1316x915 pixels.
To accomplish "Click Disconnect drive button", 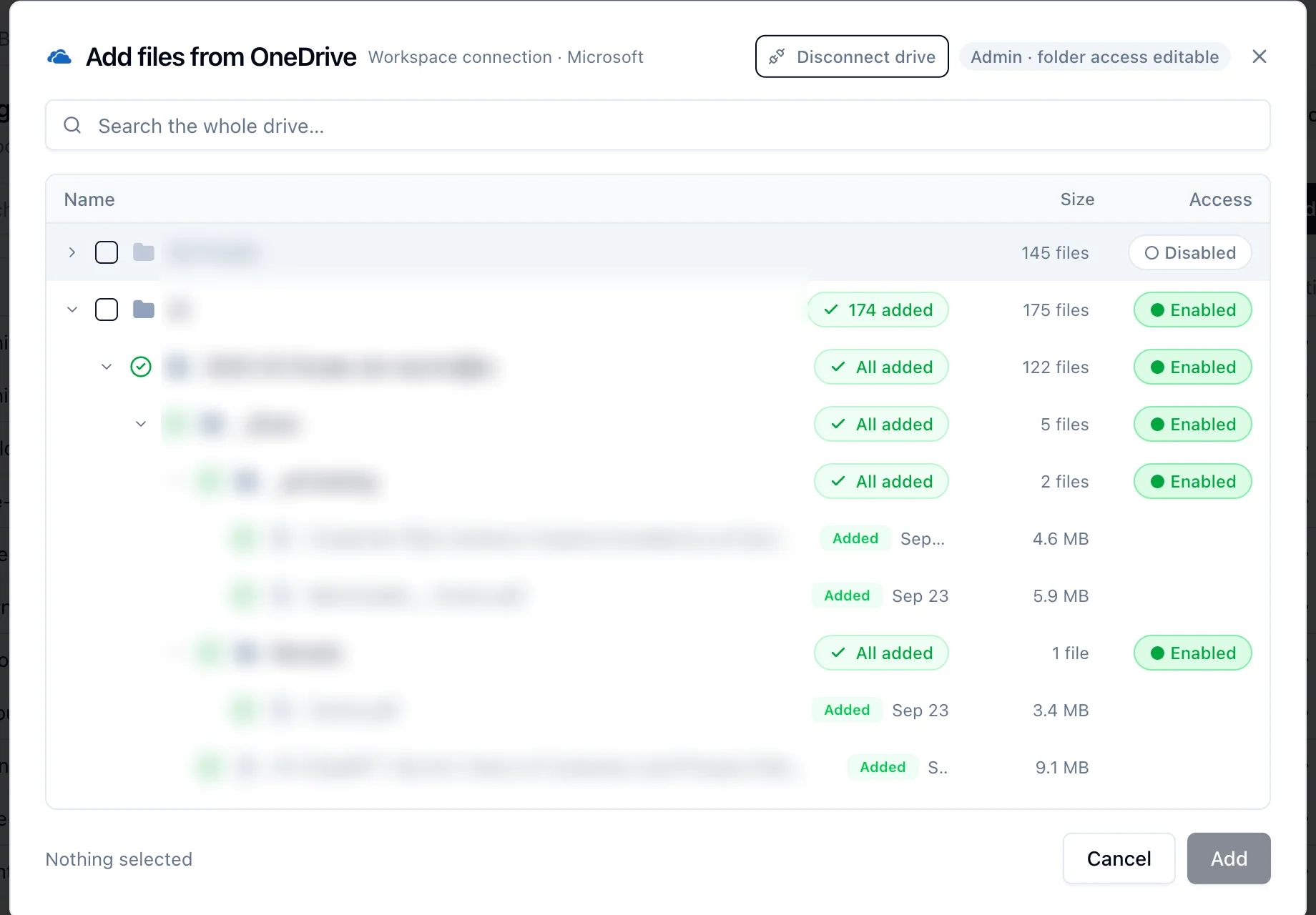I will (x=852, y=56).
